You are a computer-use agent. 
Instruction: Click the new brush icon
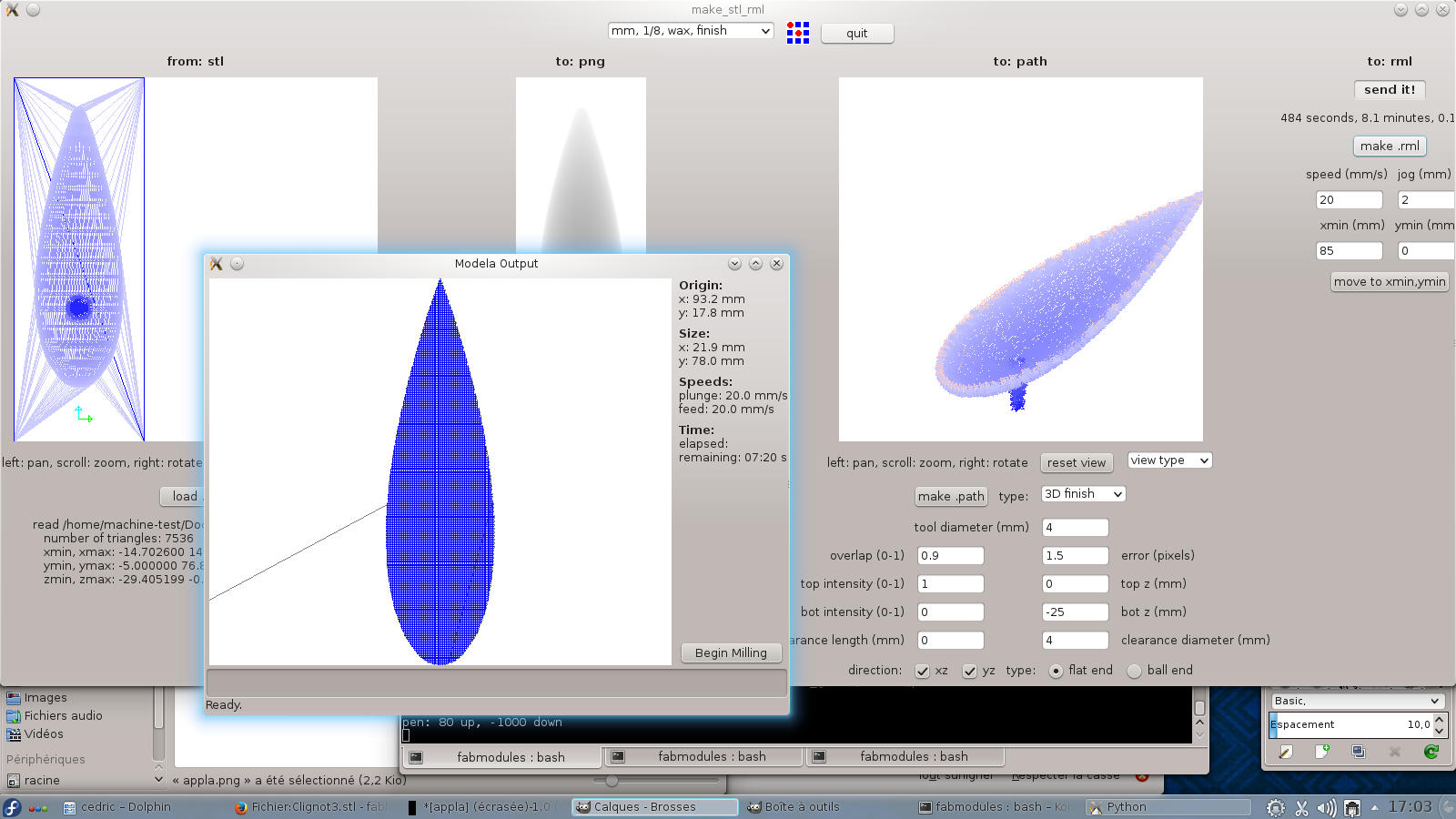coord(1321,752)
